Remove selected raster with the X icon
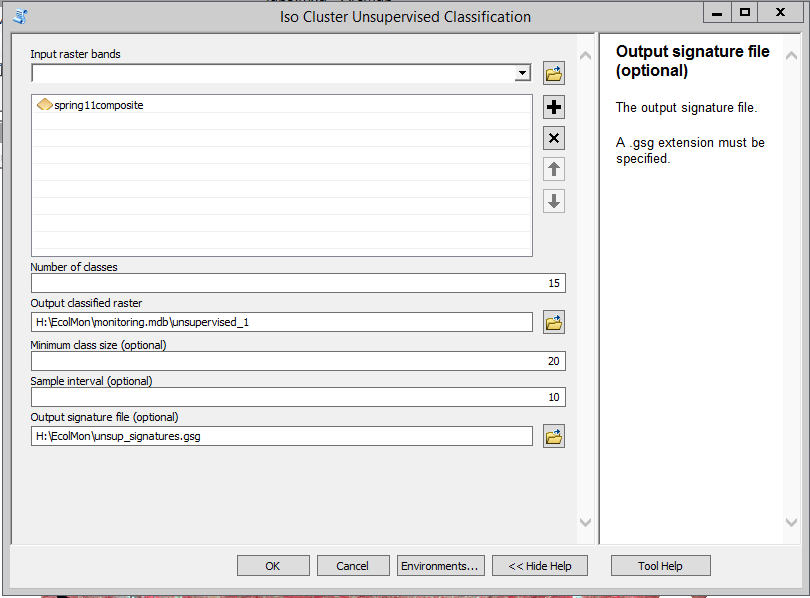Image resolution: width=810 pixels, height=598 pixels. click(x=554, y=138)
